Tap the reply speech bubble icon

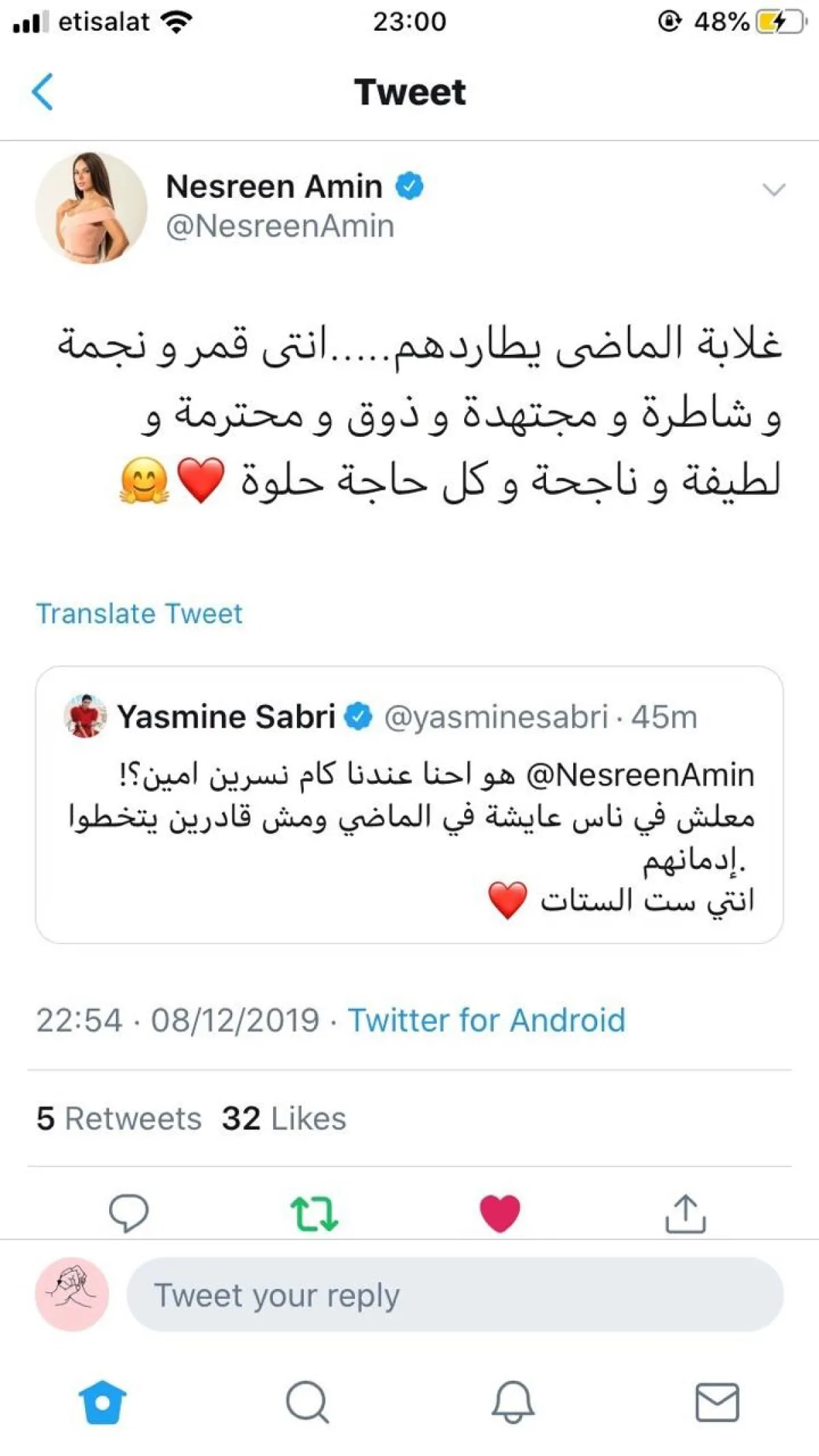[128, 1213]
